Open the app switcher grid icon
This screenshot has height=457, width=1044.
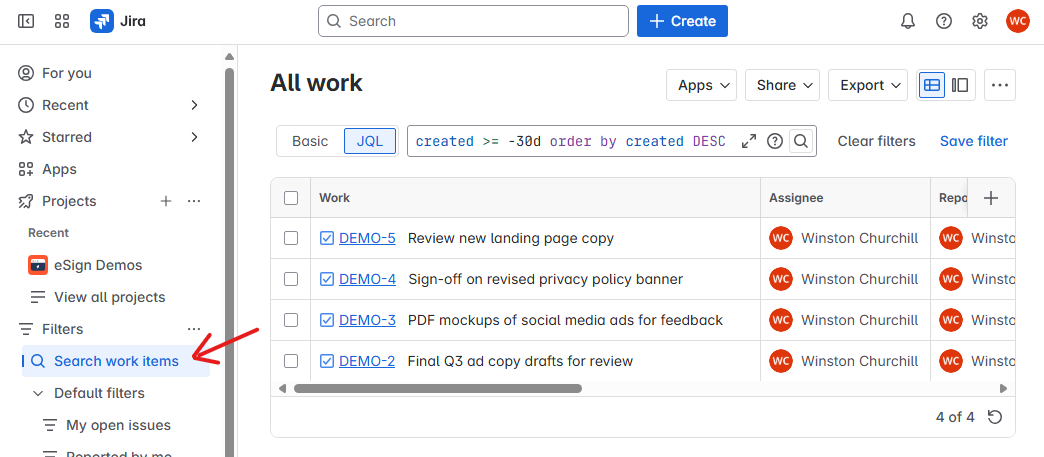click(62, 21)
